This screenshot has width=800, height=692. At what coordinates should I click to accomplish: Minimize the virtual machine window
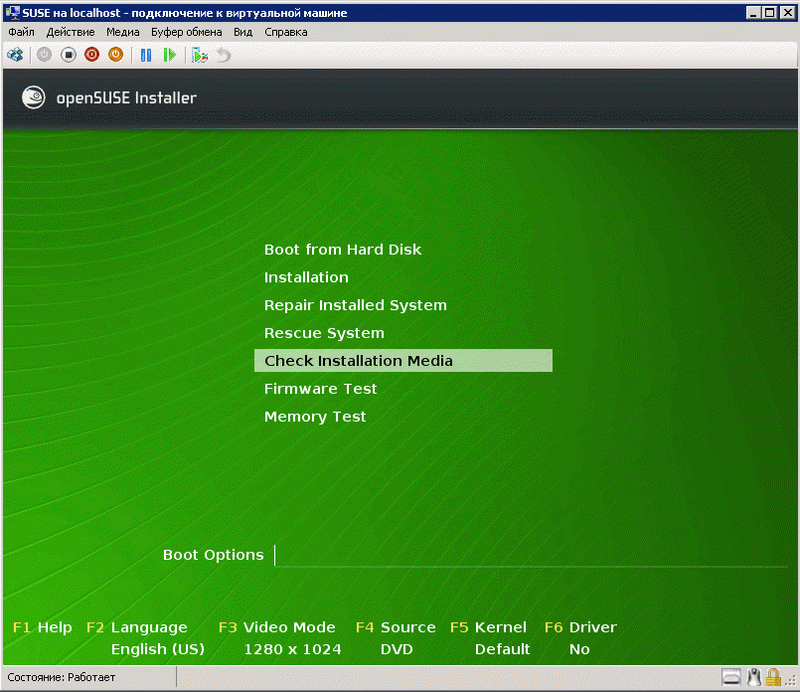753,12
